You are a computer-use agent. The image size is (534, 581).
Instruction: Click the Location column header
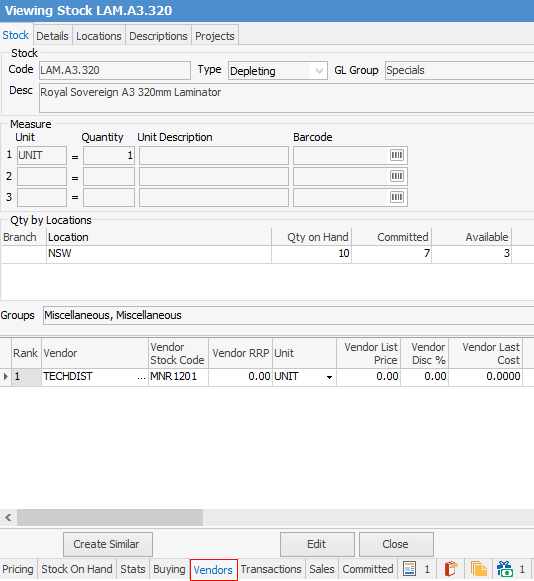pyautogui.click(x=159, y=237)
